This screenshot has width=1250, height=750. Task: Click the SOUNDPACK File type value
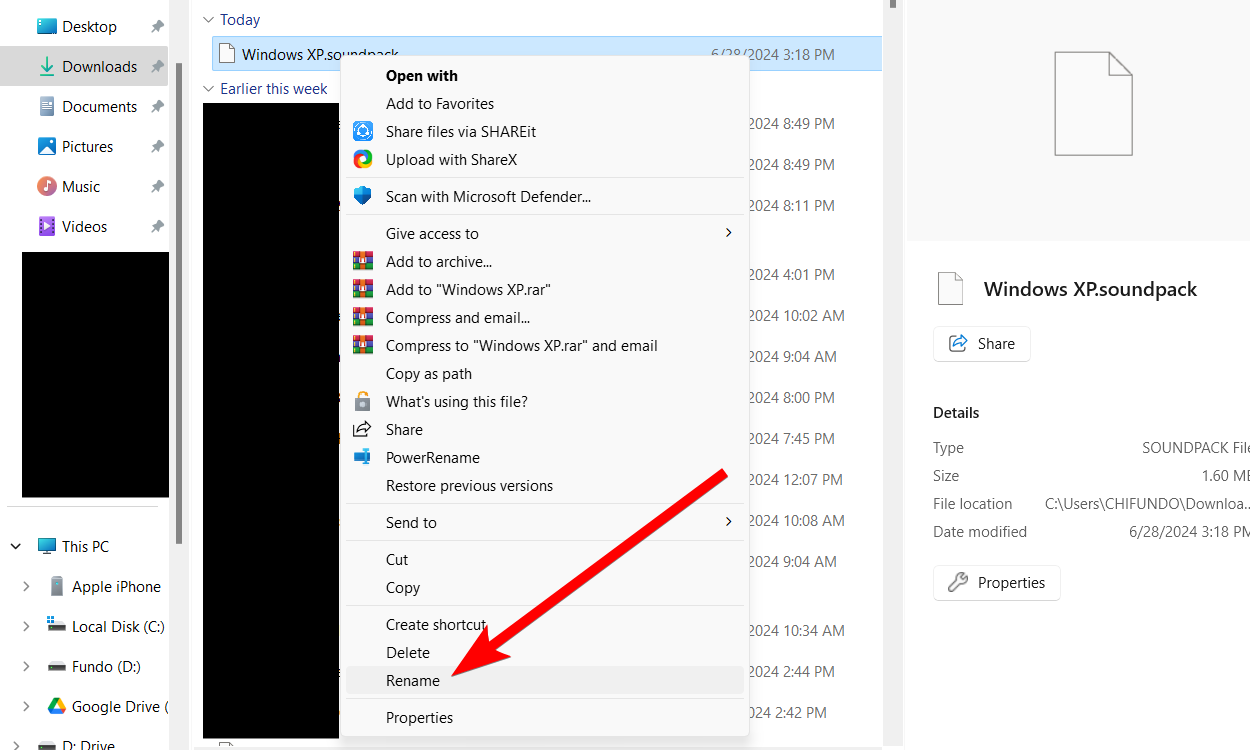[x=1195, y=448]
